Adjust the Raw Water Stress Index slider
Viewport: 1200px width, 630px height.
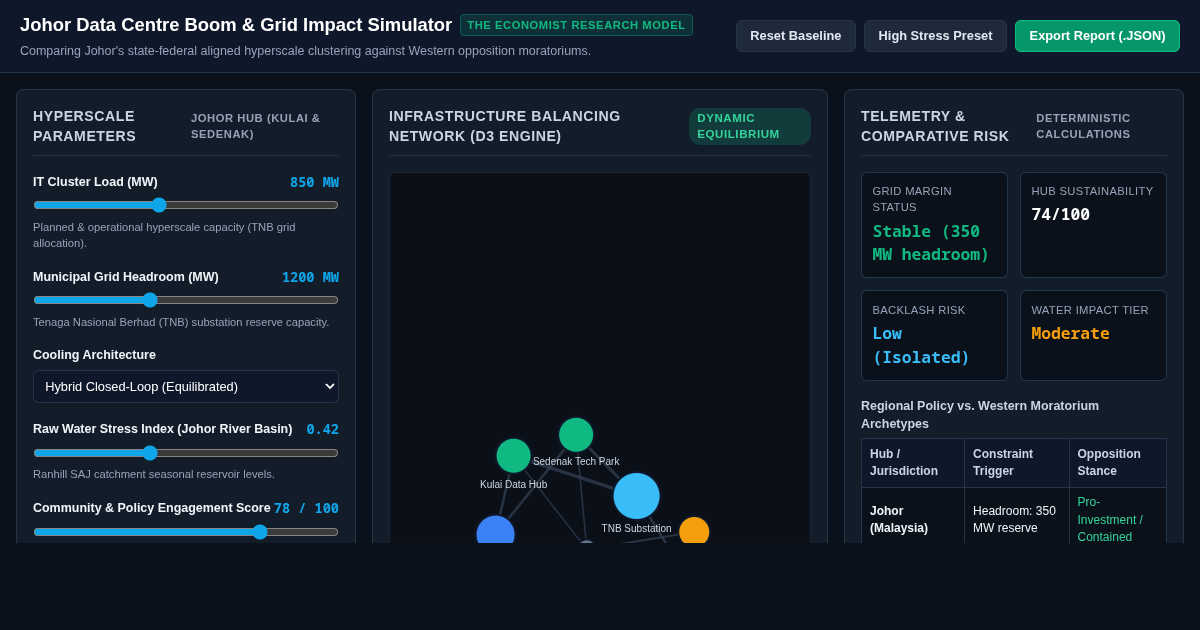[x=186, y=453]
